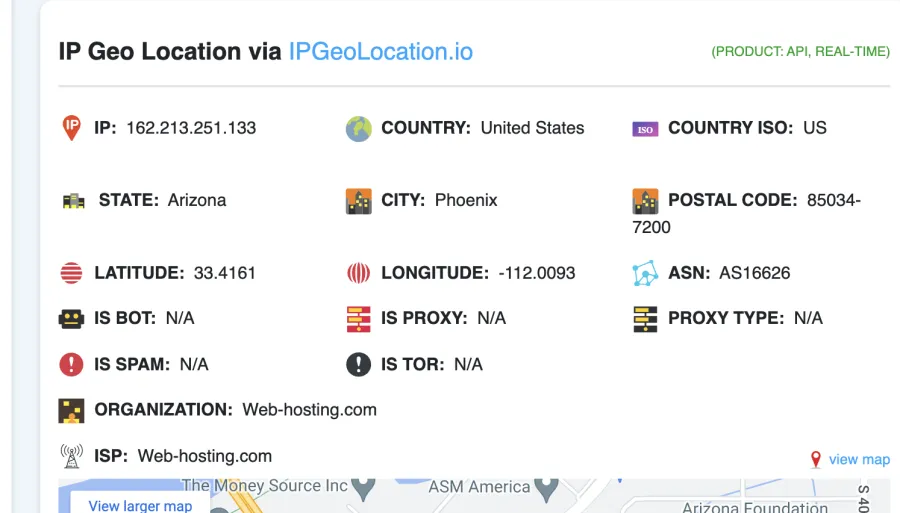Image resolution: width=900 pixels, height=513 pixels.
Task: Click the red IS PROXY server icon
Action: pos(359,319)
